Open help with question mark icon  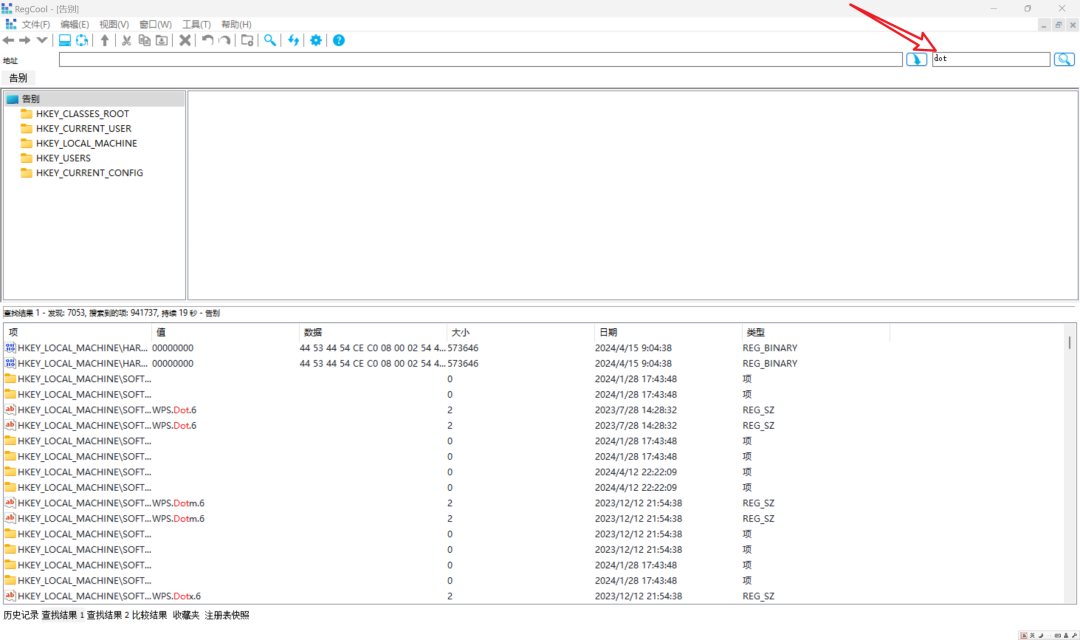(x=339, y=41)
